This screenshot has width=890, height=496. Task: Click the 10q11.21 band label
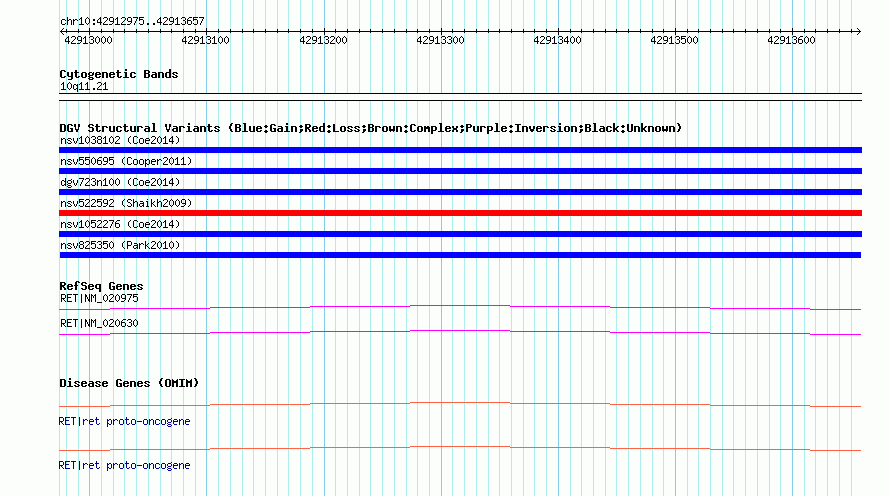(x=84, y=87)
